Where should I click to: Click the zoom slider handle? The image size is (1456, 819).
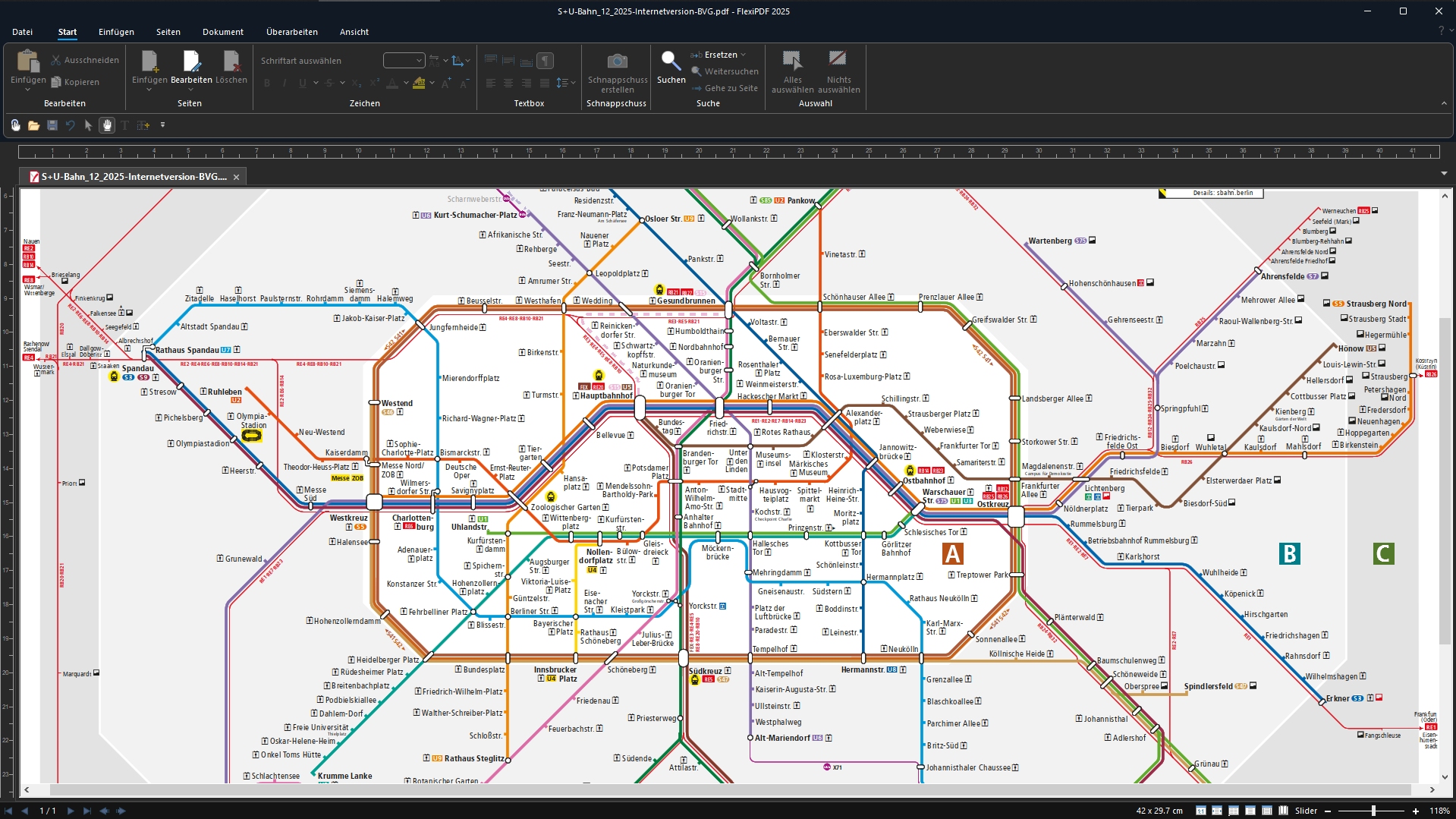click(x=1373, y=811)
